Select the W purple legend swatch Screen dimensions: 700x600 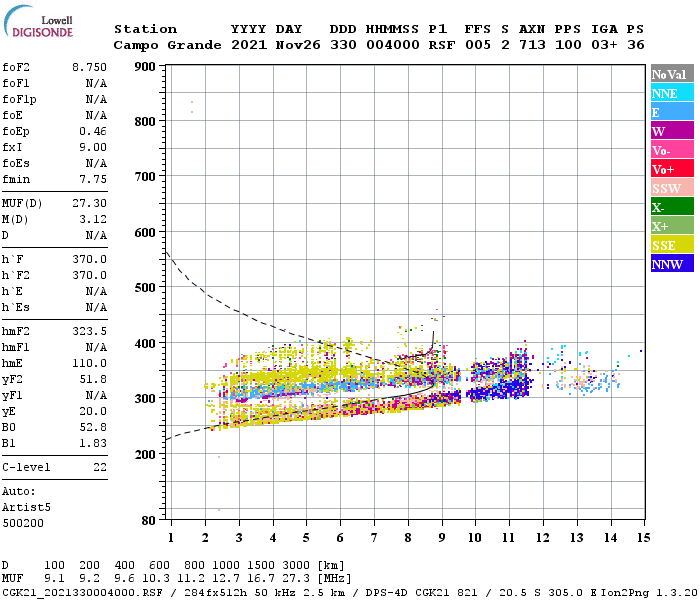(672, 131)
